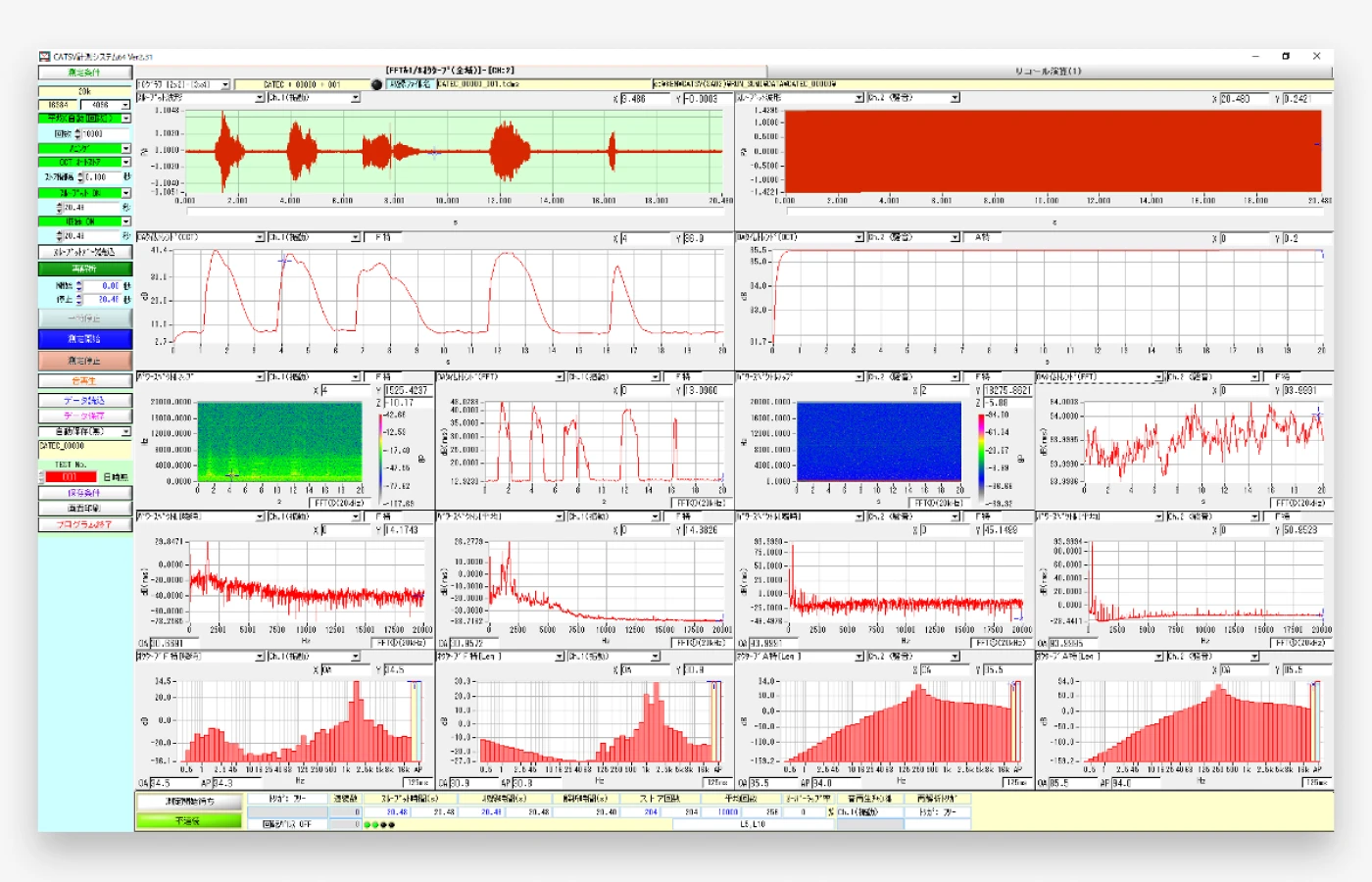This screenshot has width=1372, height=882.
Task: Click the CATS app icon in title bar
Action: (44, 57)
